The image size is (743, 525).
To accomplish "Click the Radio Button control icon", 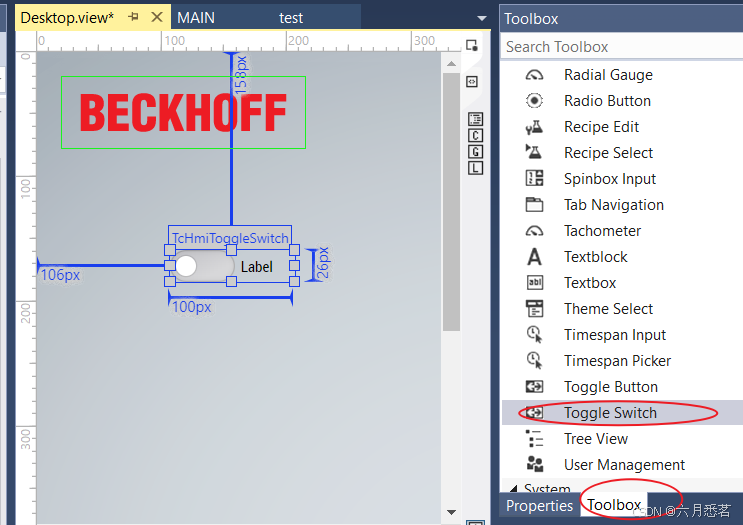I will [535, 101].
